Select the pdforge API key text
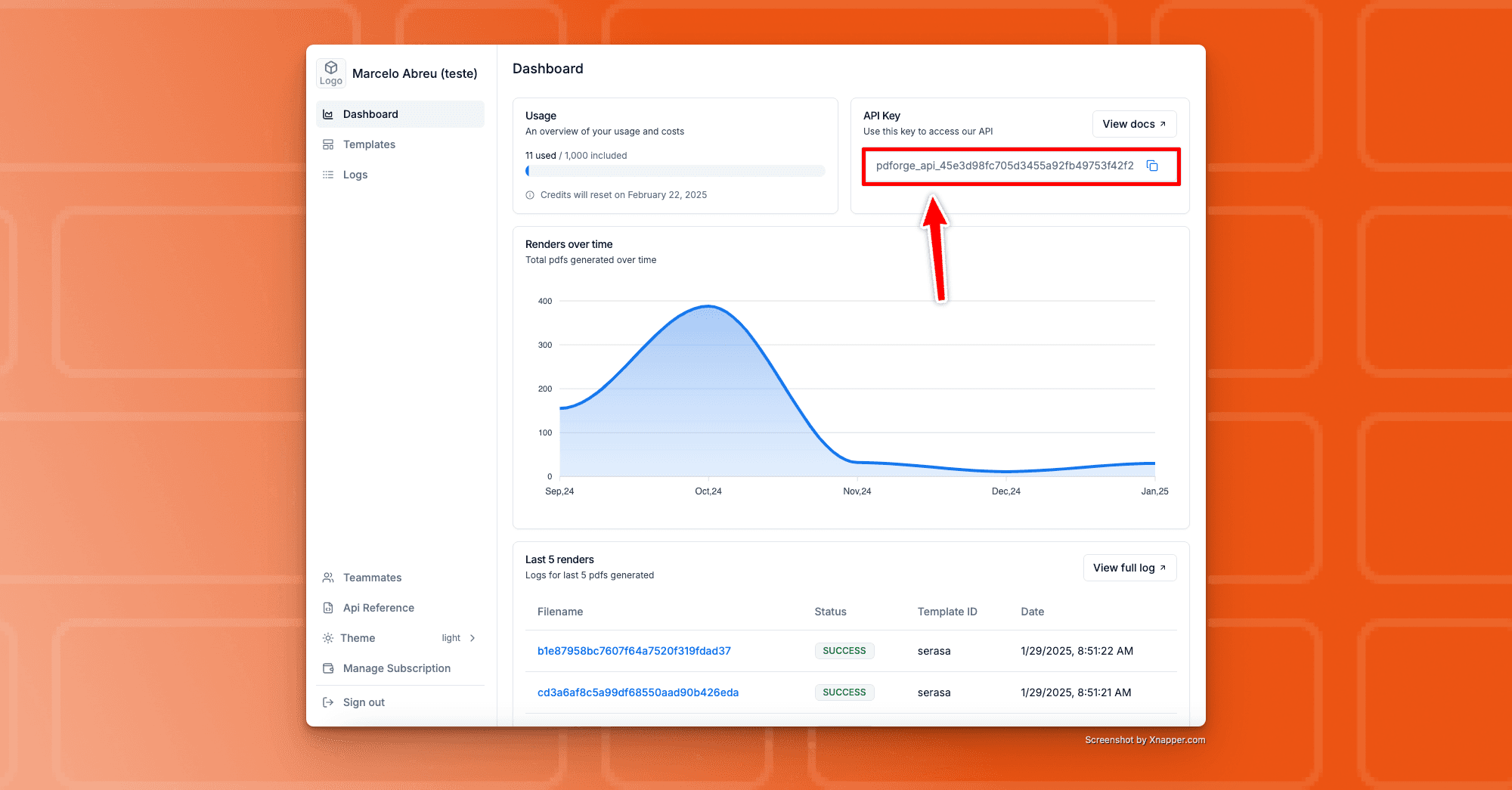 tap(1005, 165)
